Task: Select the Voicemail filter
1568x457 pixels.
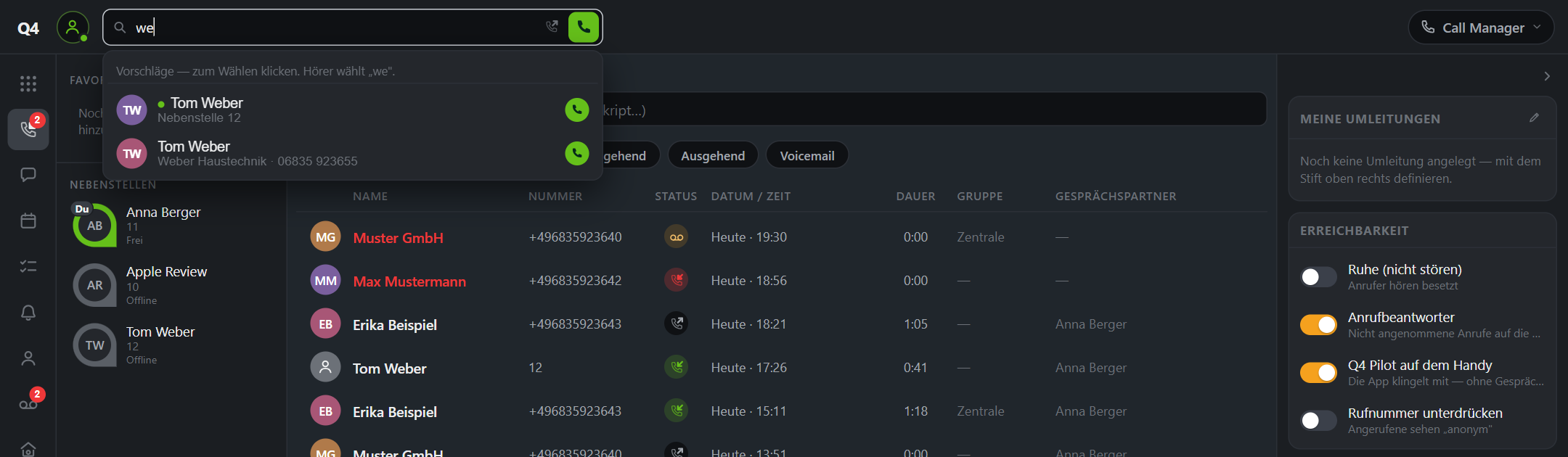Action: 807,155
